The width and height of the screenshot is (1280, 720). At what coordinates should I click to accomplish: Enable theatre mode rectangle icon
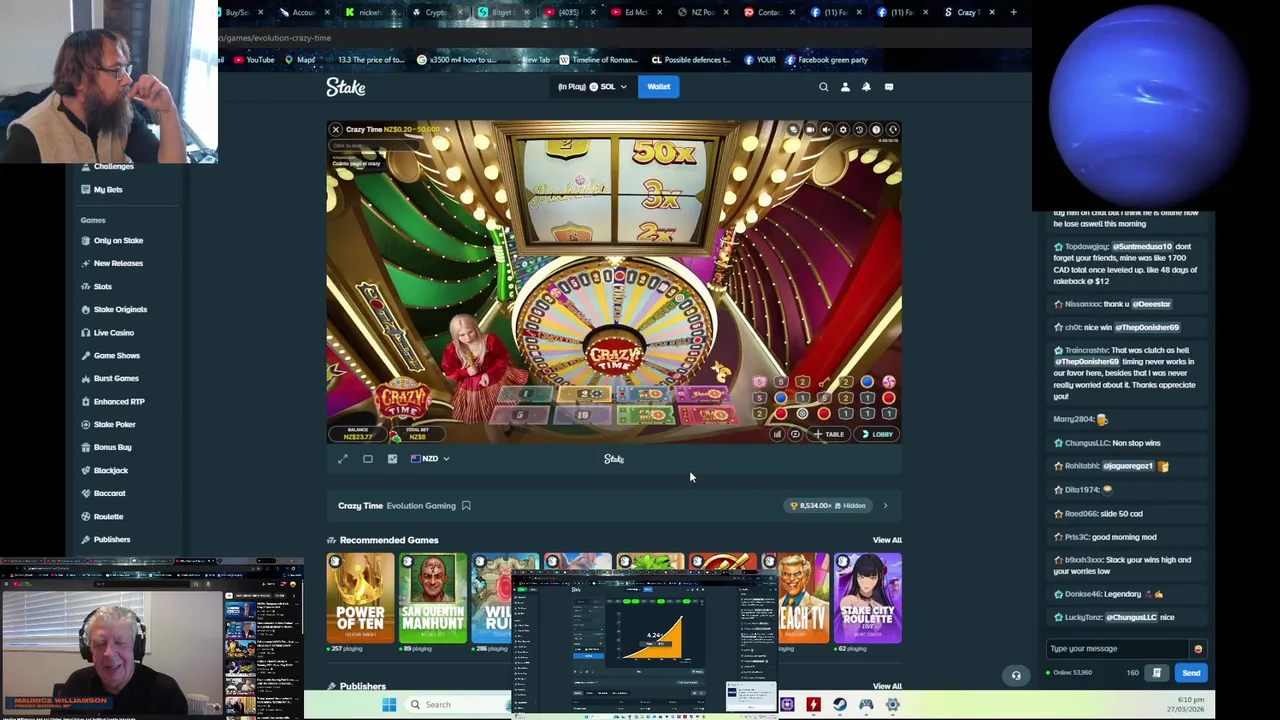pos(368,459)
